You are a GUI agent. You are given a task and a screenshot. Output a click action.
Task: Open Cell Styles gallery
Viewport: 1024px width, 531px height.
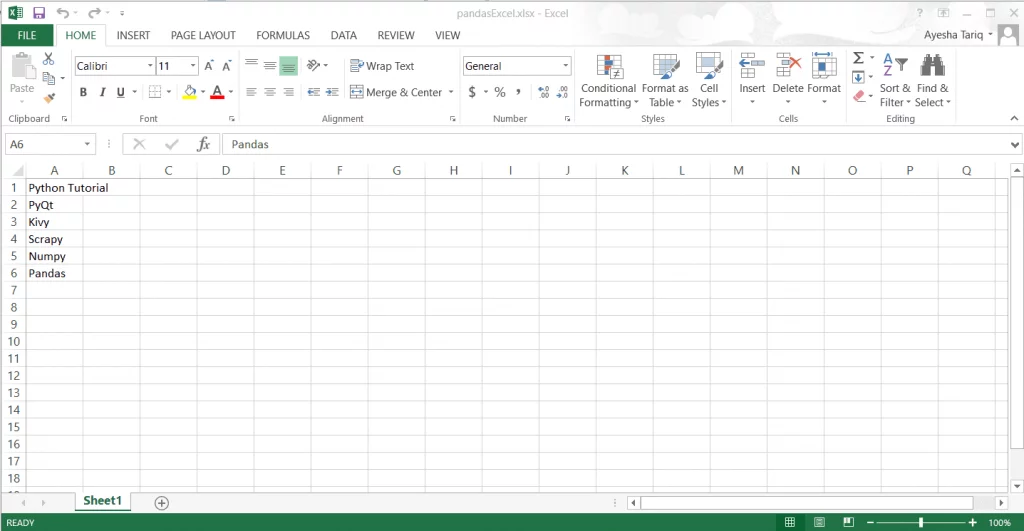tap(709, 81)
